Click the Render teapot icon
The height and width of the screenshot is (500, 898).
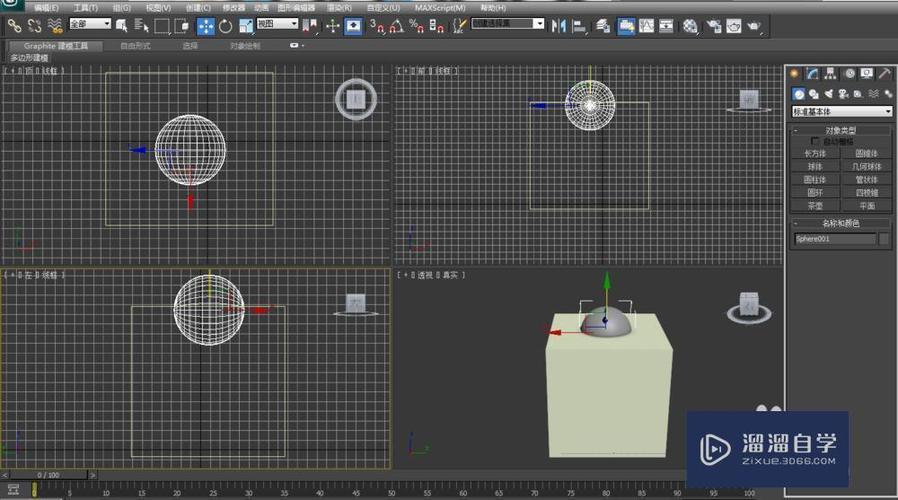pos(755,26)
